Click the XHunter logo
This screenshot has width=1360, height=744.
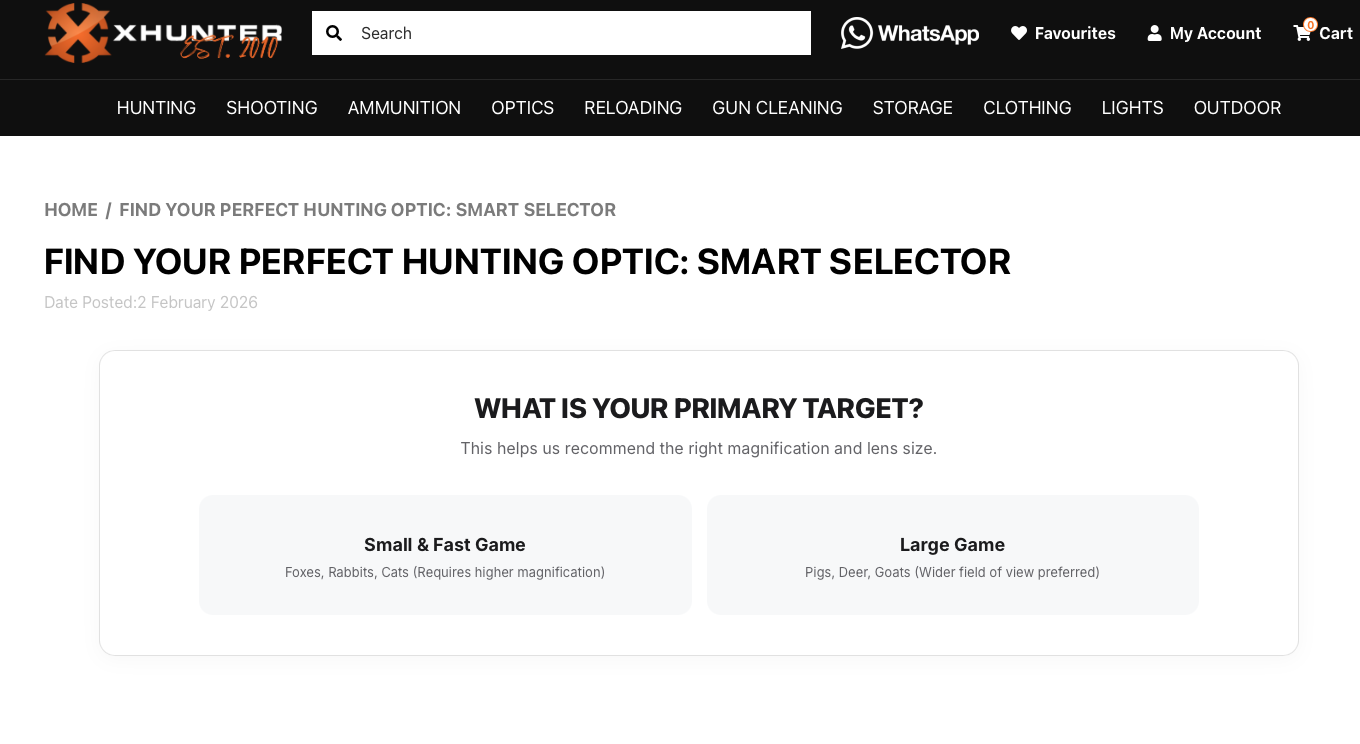coord(163,33)
